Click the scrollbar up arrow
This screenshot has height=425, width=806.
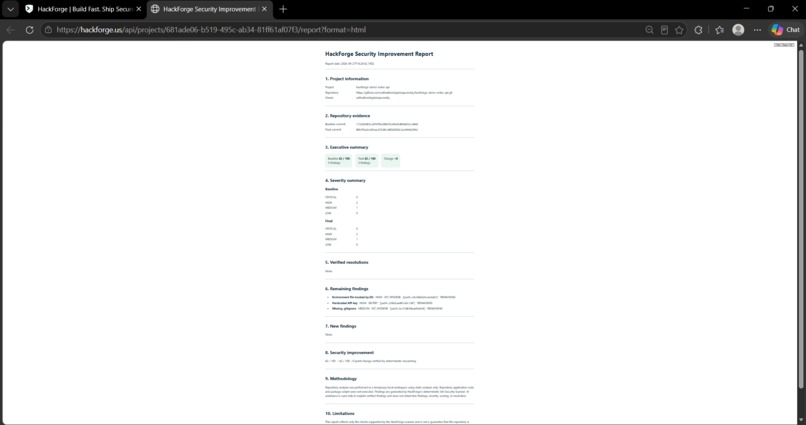[801, 45]
